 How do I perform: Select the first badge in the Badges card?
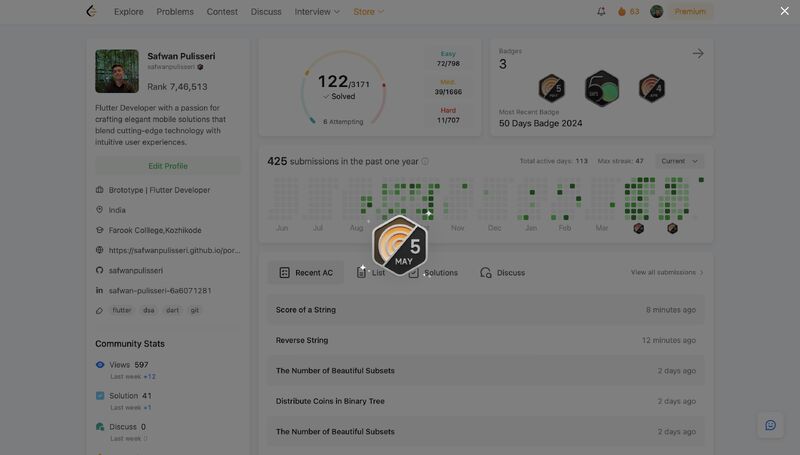(552, 88)
